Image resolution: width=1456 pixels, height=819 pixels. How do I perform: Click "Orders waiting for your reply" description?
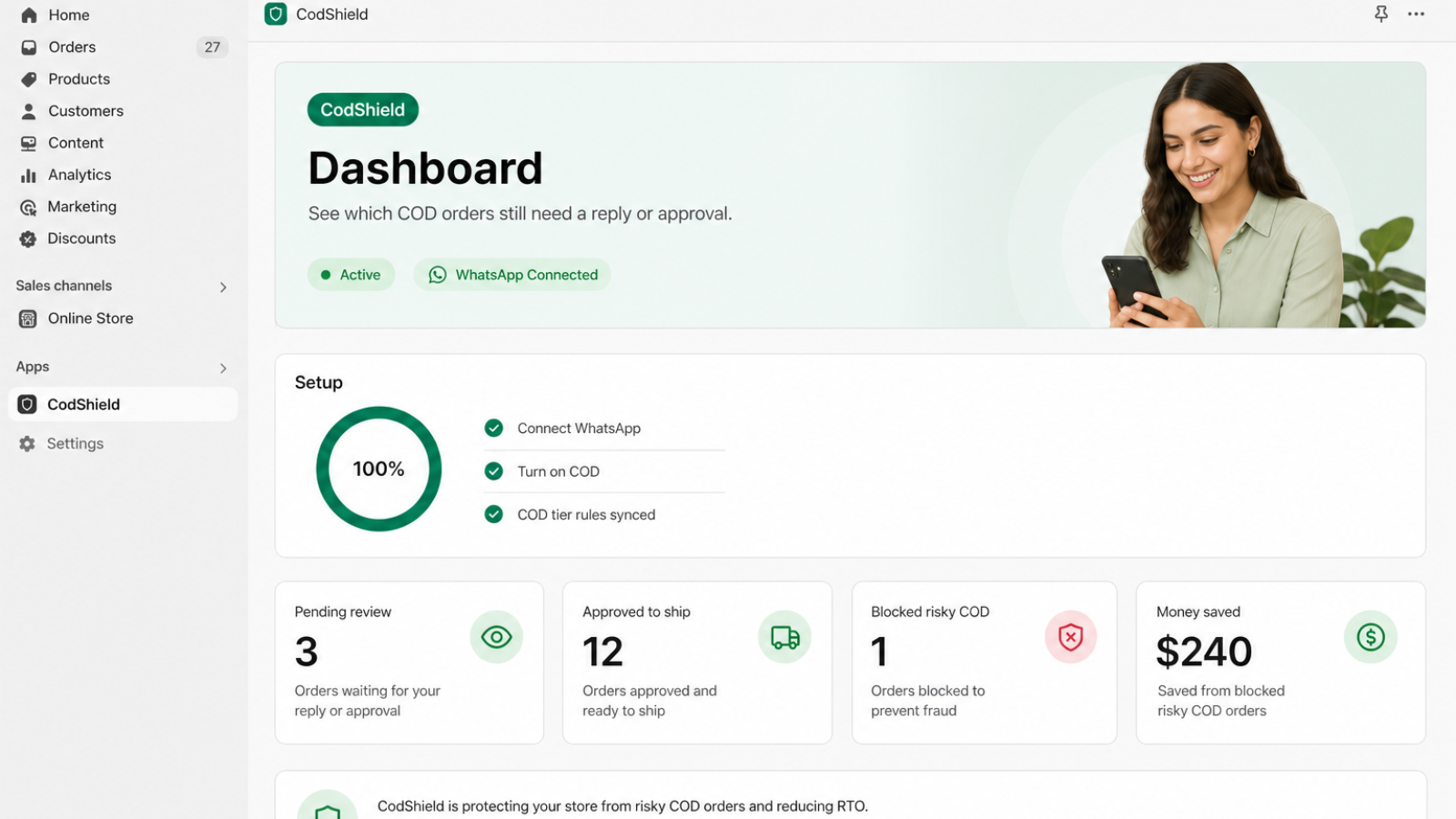tap(368, 701)
